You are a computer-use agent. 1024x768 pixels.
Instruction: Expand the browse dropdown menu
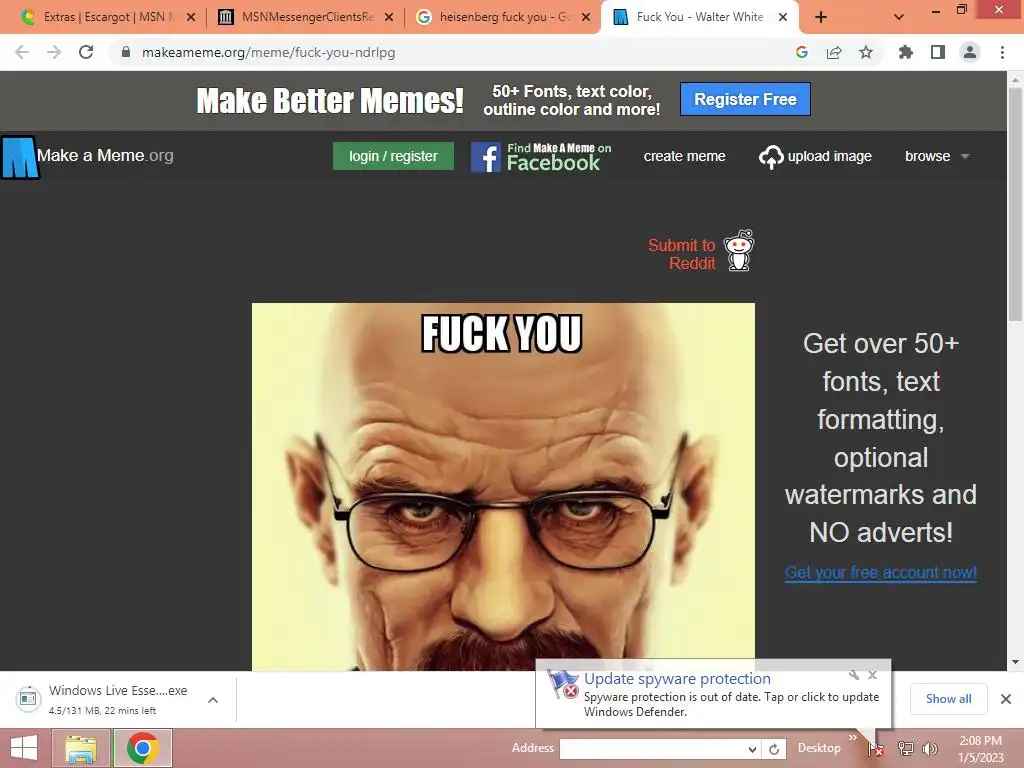(937, 156)
